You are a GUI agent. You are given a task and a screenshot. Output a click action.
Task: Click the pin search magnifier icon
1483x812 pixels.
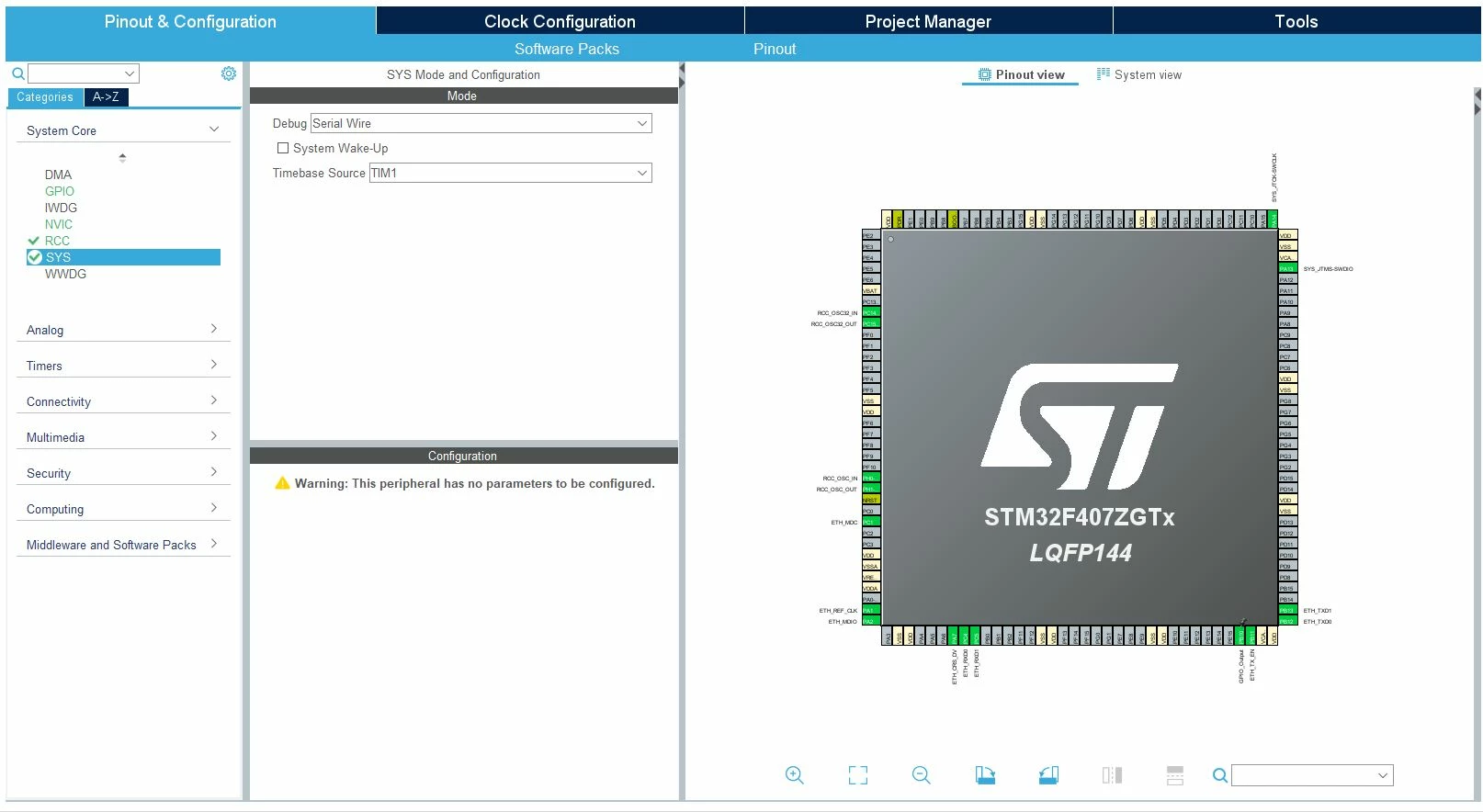point(1219,775)
